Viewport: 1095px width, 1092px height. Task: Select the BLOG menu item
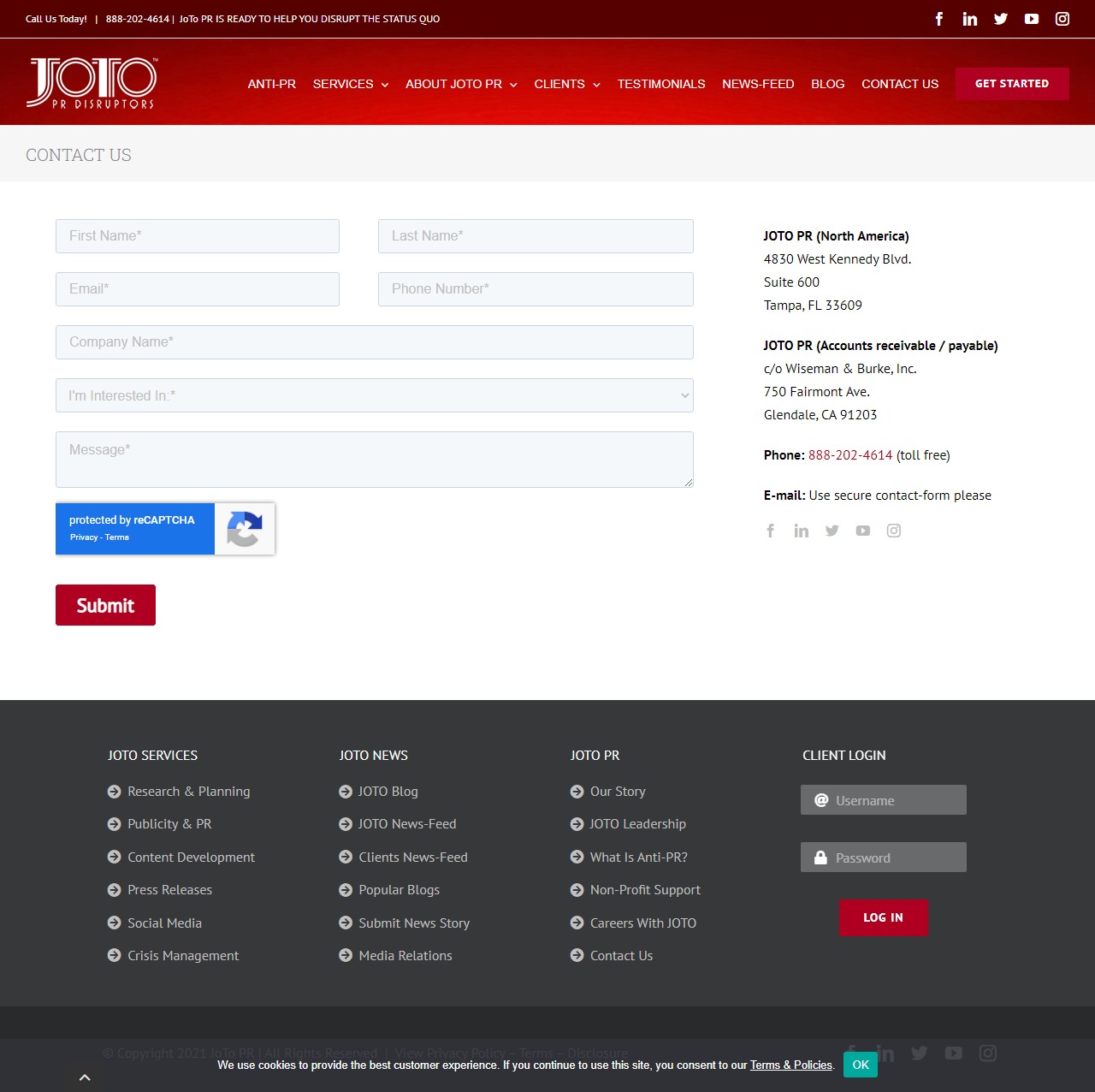pos(826,84)
